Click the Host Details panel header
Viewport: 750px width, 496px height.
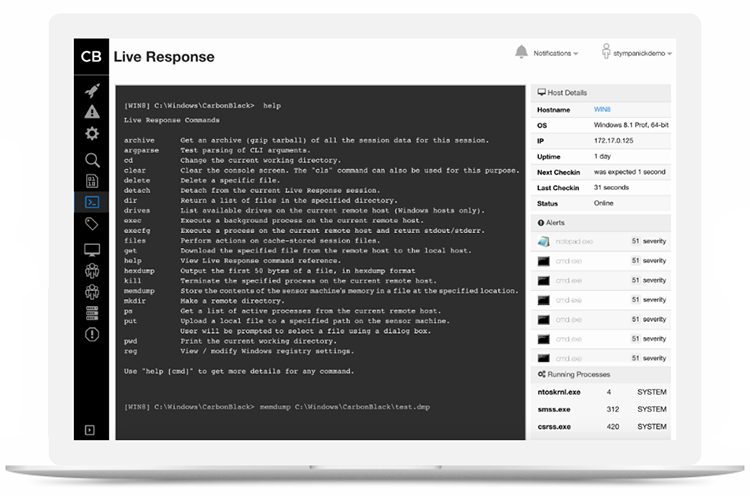[601, 93]
